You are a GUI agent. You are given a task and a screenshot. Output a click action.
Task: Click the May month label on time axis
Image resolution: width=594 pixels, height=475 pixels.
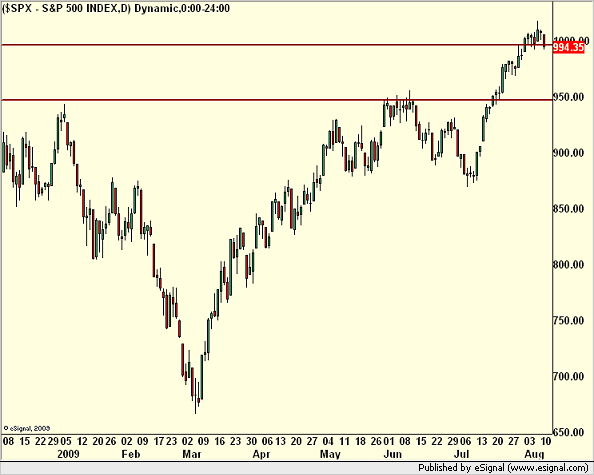[x=330, y=454]
